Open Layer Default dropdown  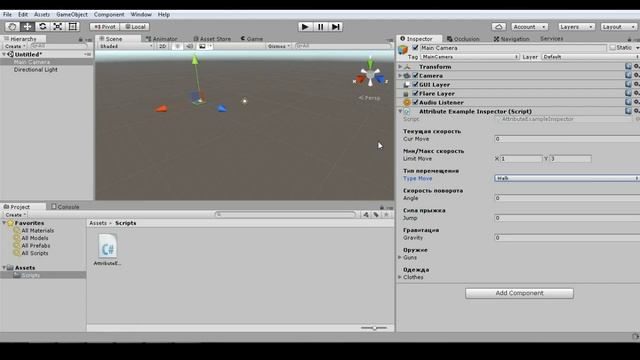tap(590, 57)
